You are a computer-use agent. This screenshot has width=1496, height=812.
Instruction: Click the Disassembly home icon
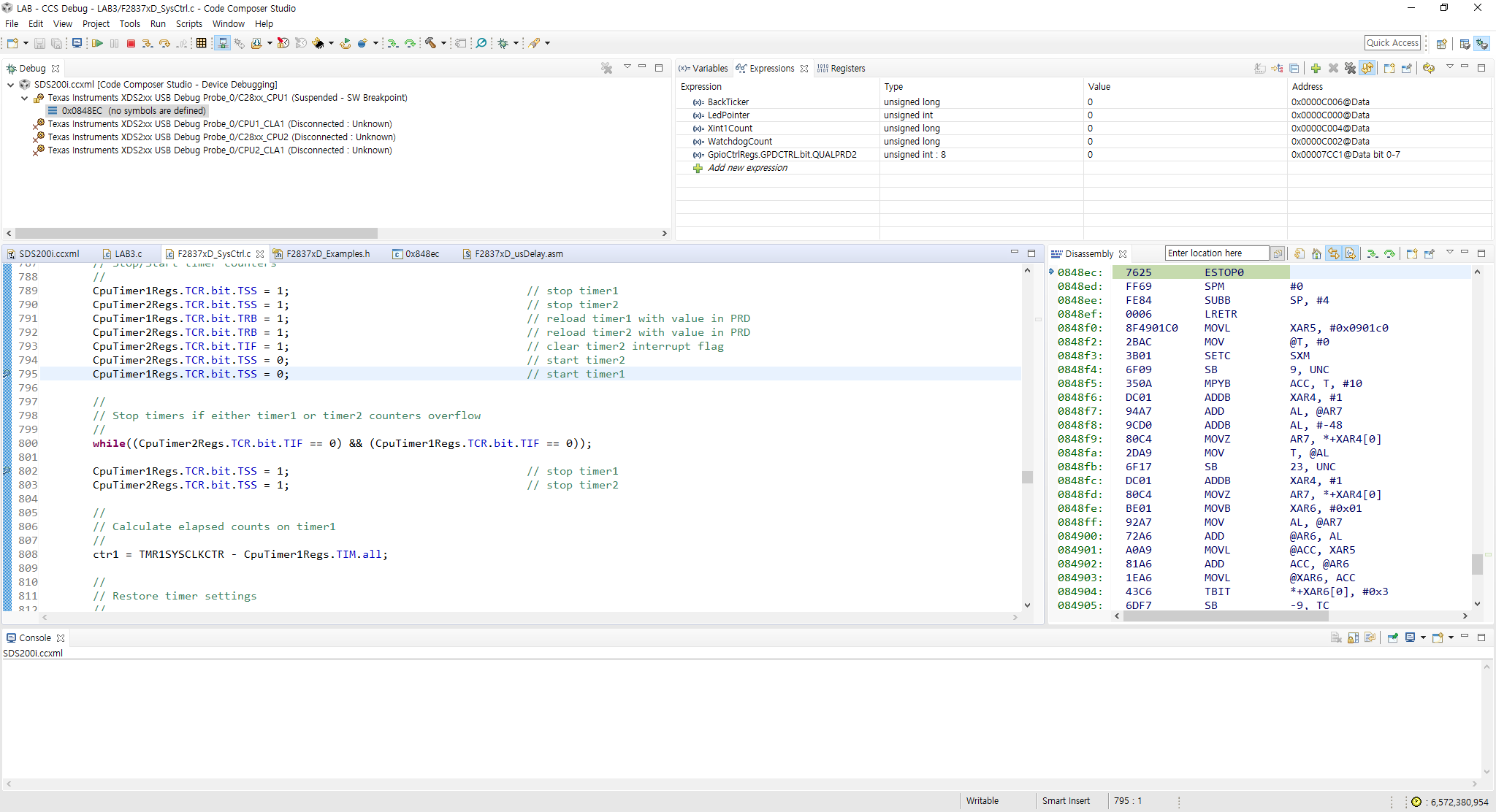tap(1316, 254)
